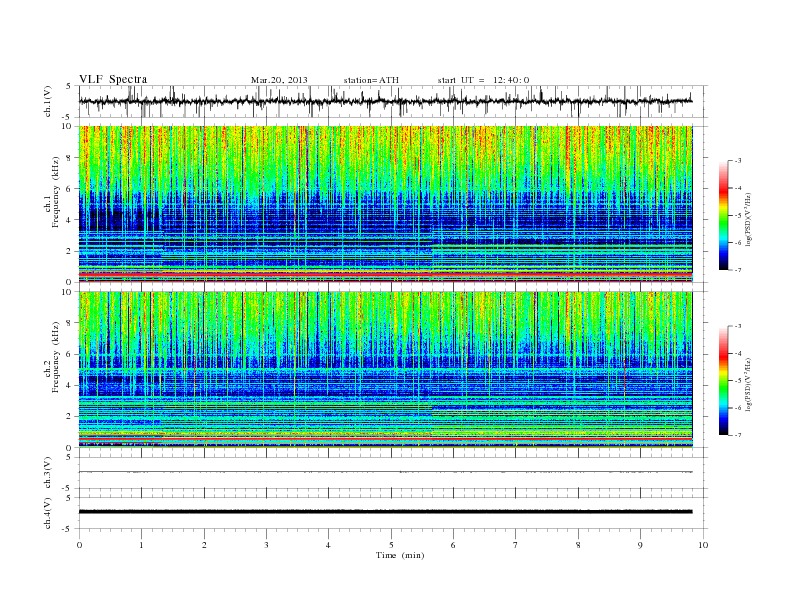Click the ch.2 spectrogram panel
This screenshot has width=792, height=612.
click(x=385, y=370)
